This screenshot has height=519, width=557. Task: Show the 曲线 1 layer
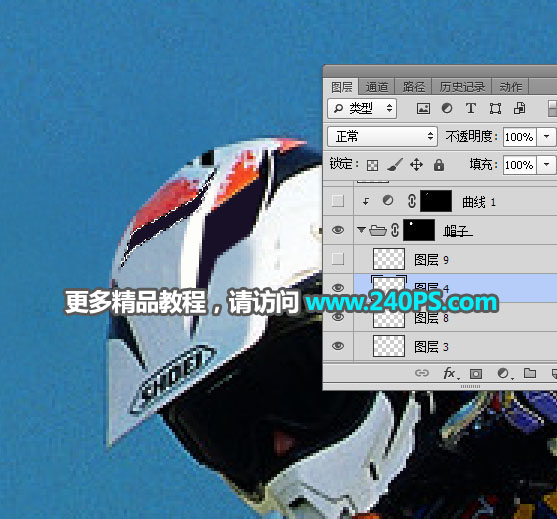coord(337,201)
